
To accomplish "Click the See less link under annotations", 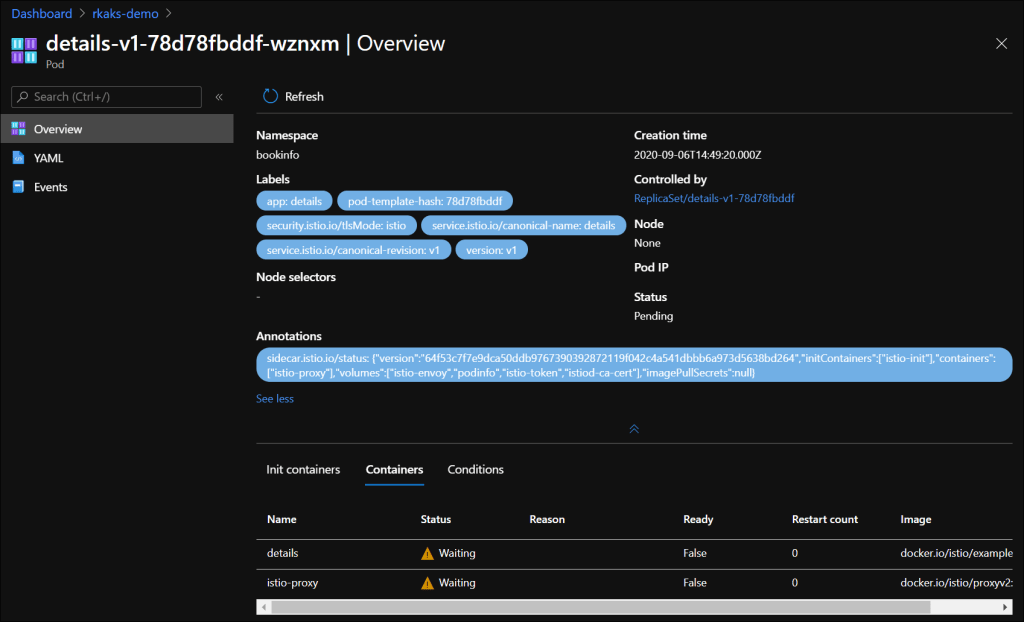I will [x=274, y=398].
